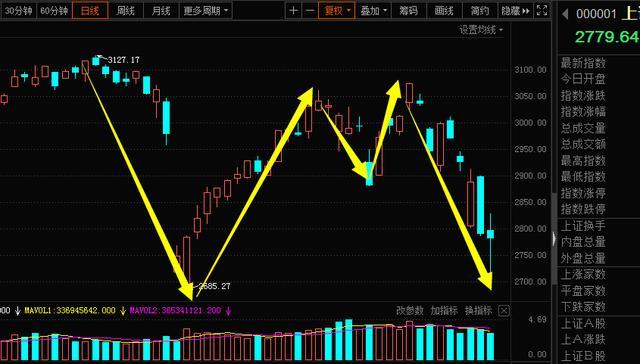Close the volume indicator panel X icon
This screenshot has width=640, height=364.
(x=504, y=311)
